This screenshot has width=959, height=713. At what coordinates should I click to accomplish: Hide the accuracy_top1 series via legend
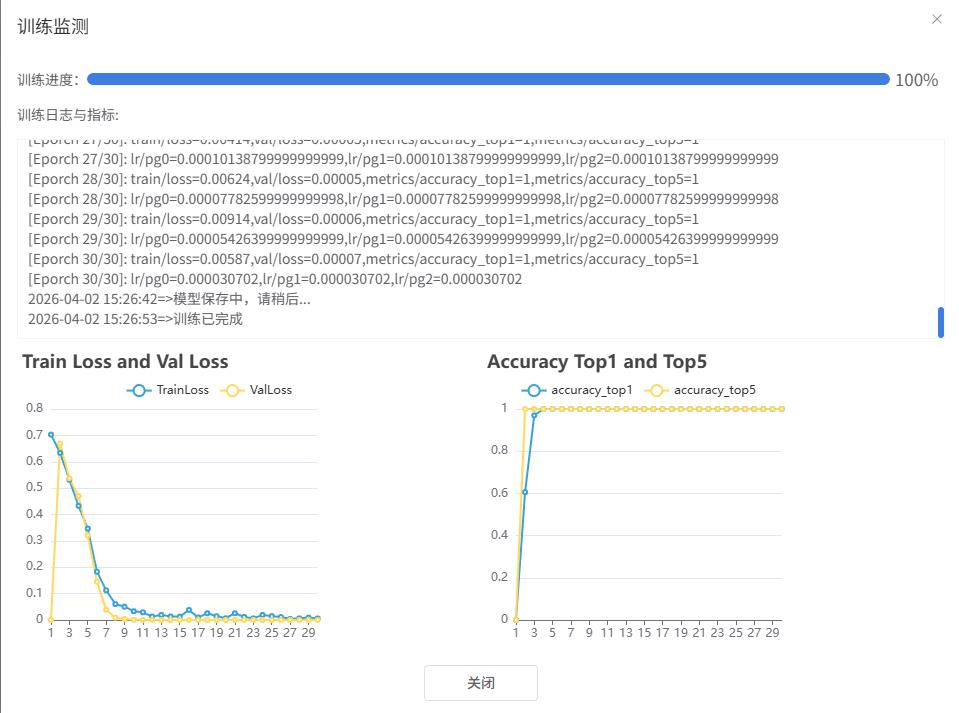(577, 390)
